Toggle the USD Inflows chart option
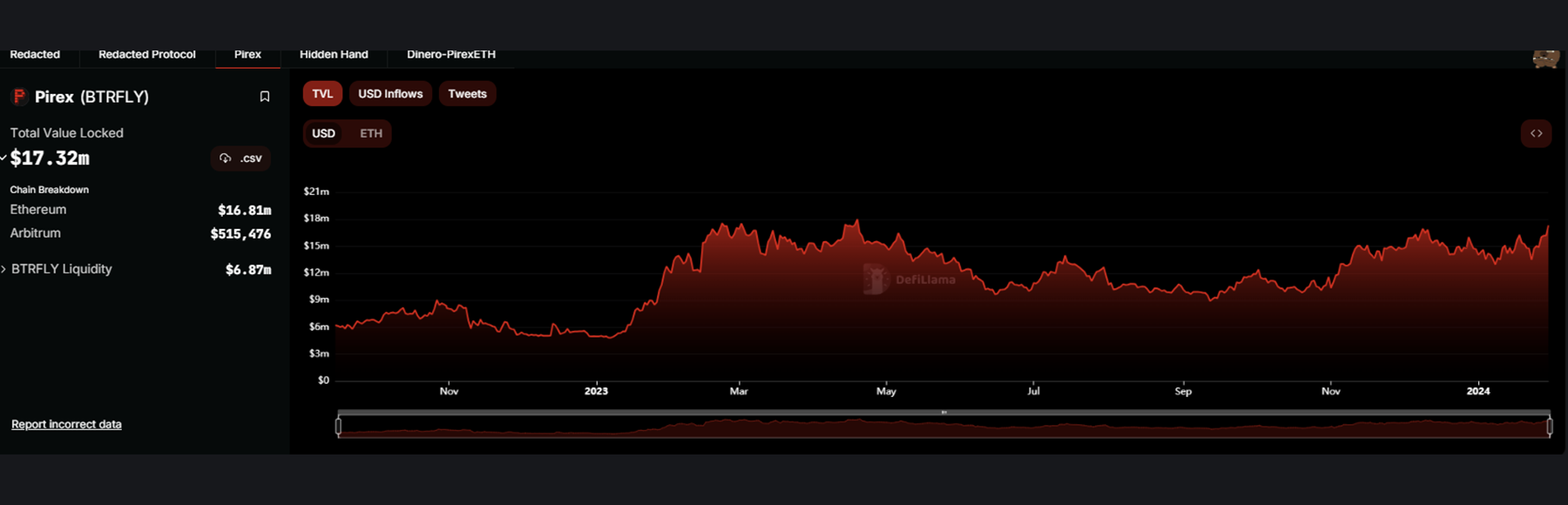The height and width of the screenshot is (505, 1568). pos(390,94)
